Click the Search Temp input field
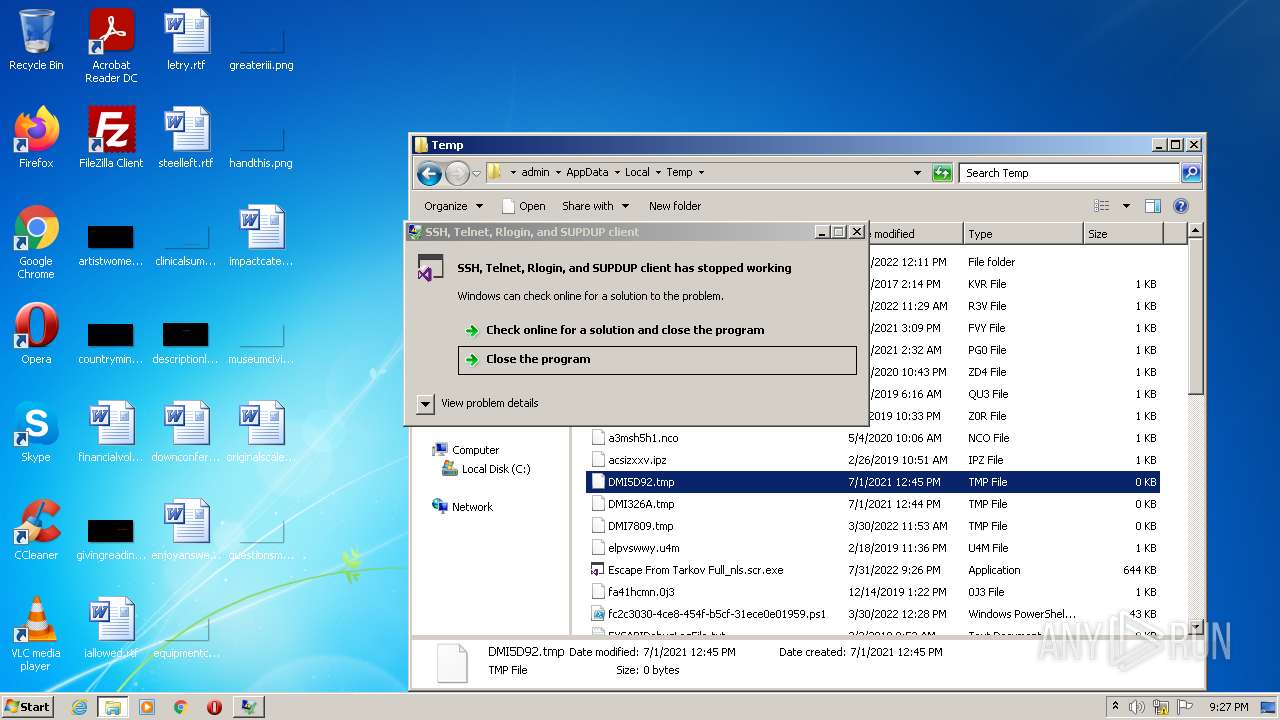The height and width of the screenshot is (720, 1280). click(x=1069, y=173)
